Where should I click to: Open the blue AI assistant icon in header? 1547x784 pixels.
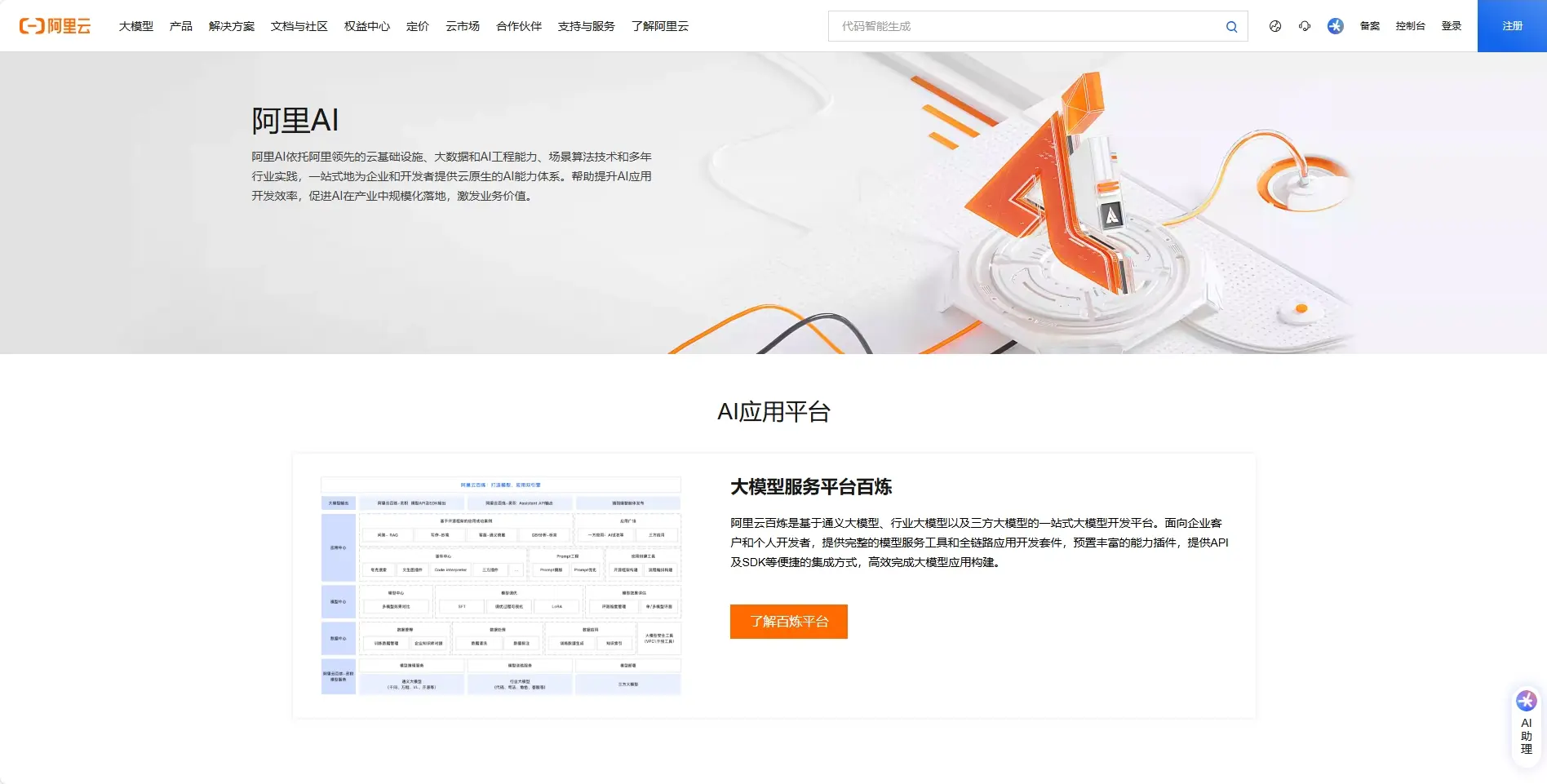1335,26
